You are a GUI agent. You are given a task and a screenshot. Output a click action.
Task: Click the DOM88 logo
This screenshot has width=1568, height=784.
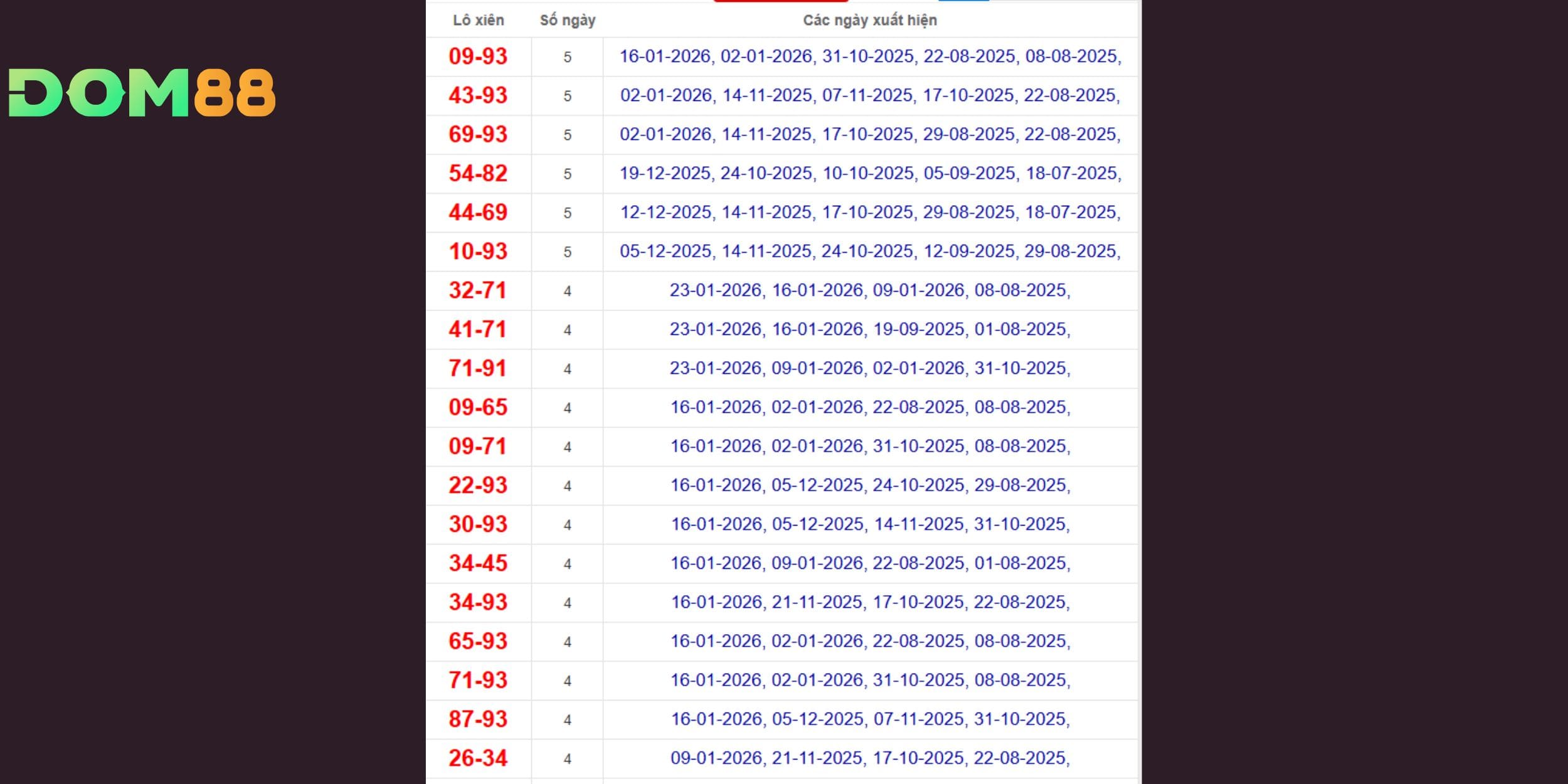pyautogui.click(x=142, y=93)
